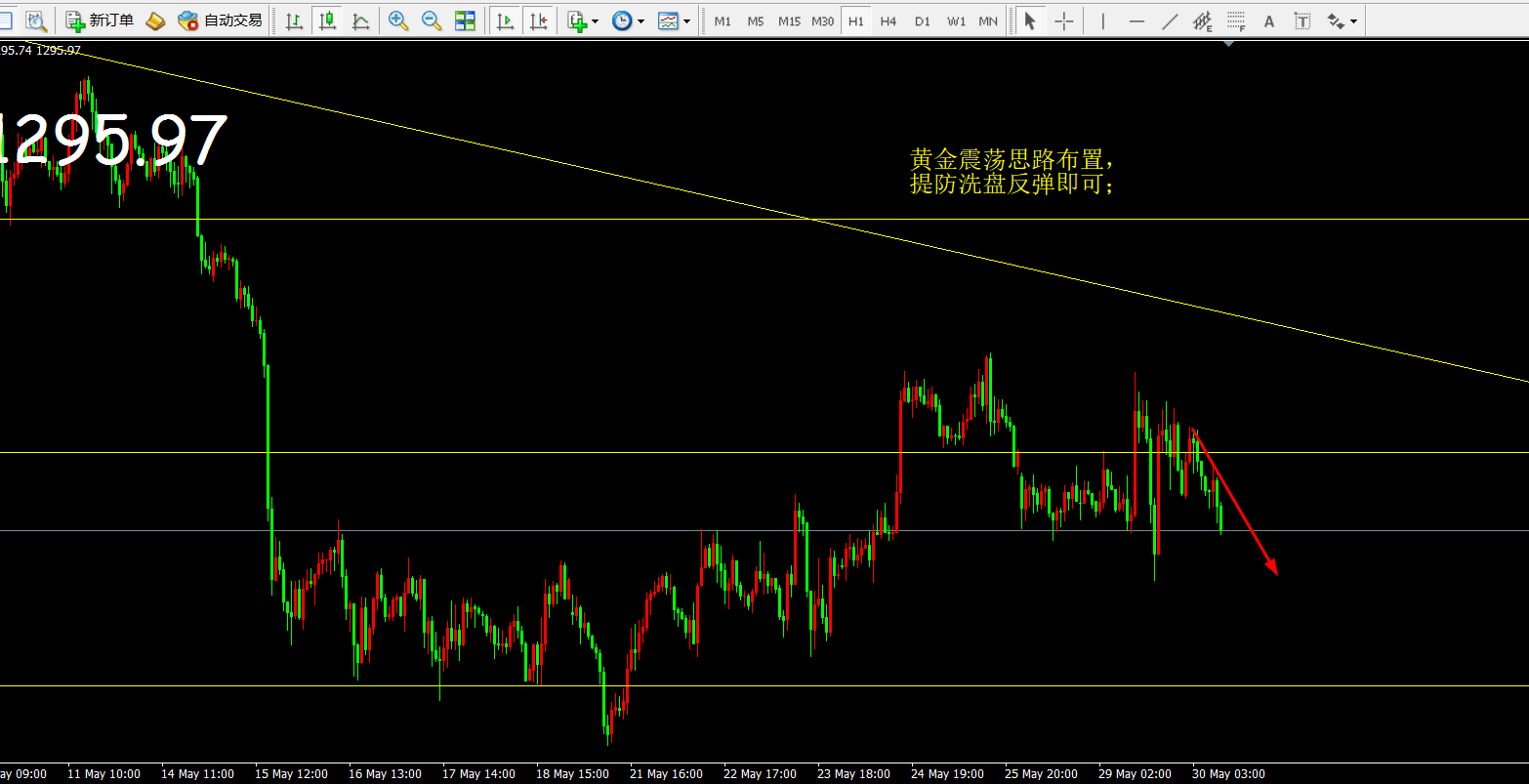Click the 23 May 18:00 time label
The image size is (1529, 784).
coord(853,774)
